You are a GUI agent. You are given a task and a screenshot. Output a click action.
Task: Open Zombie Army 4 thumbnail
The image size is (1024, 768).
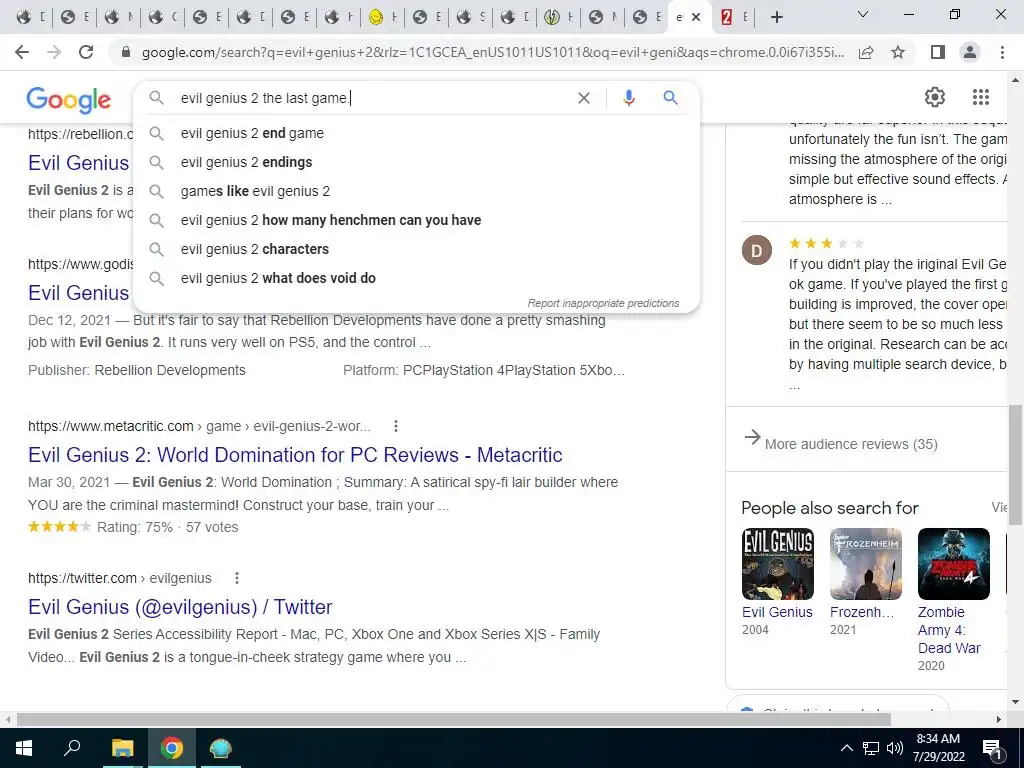tap(953, 564)
